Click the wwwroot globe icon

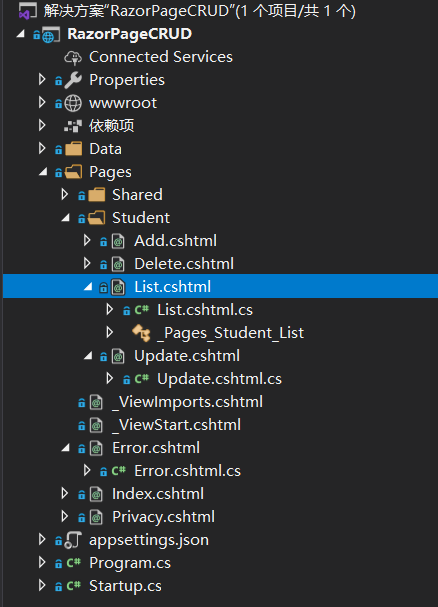(73, 103)
